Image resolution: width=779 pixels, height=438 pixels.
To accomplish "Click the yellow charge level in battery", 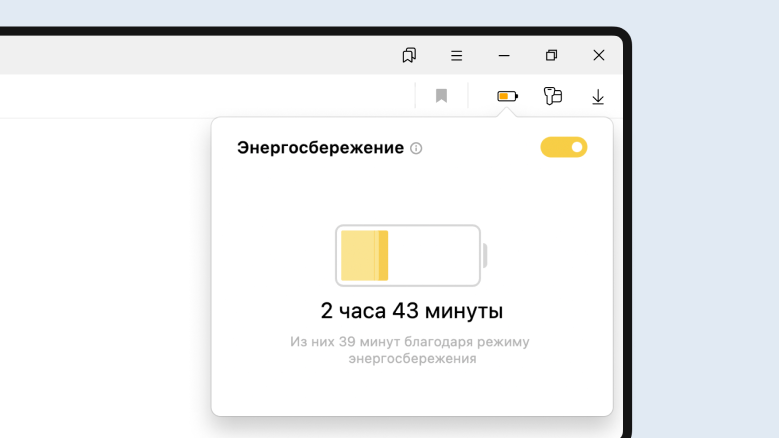I will point(364,256).
